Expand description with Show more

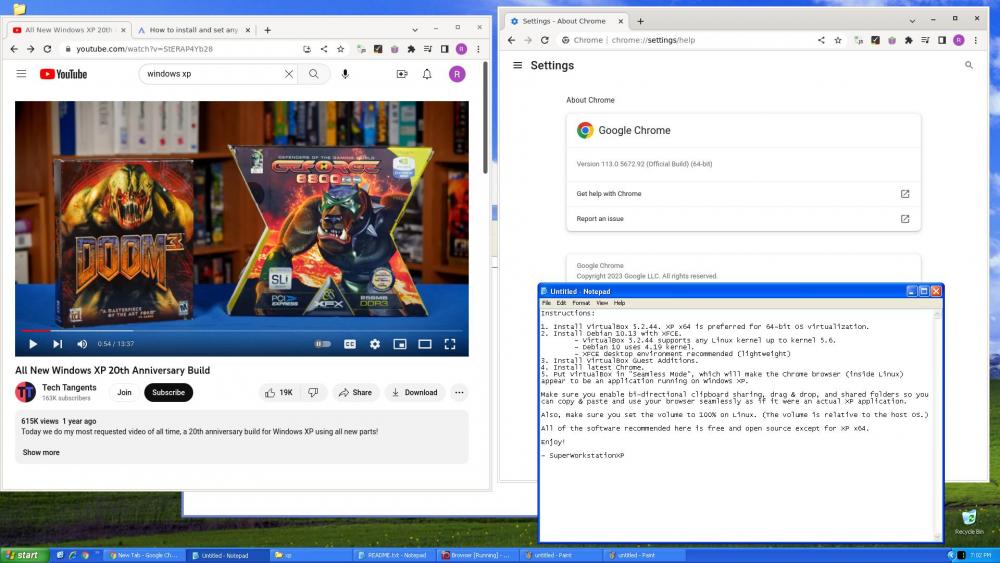(41, 452)
